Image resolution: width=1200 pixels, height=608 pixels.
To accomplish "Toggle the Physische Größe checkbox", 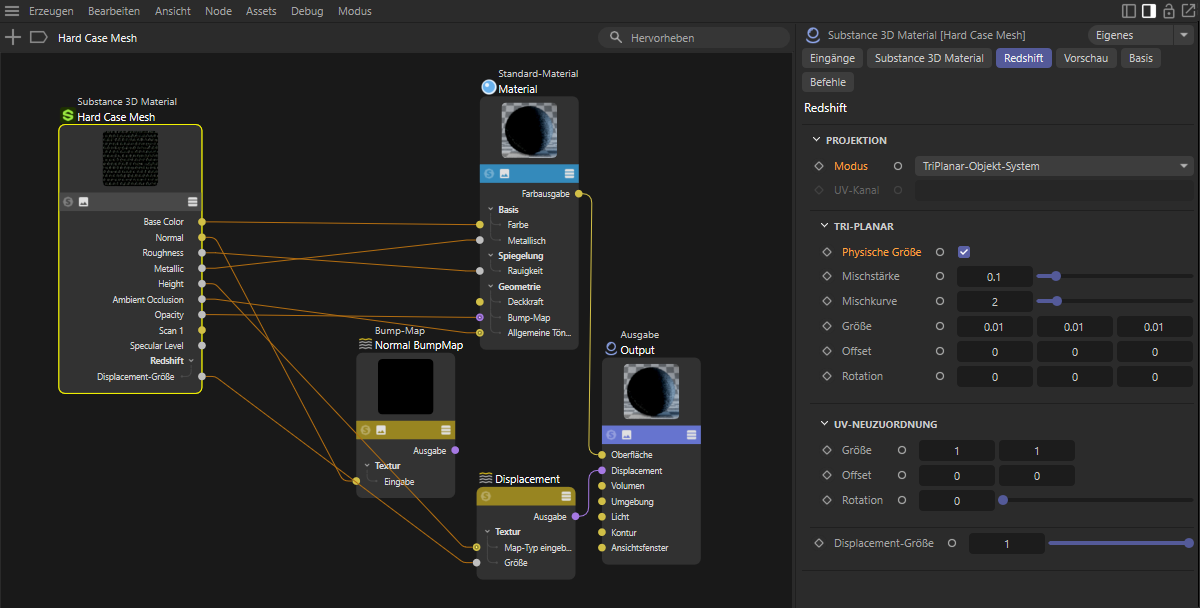I will (x=964, y=252).
